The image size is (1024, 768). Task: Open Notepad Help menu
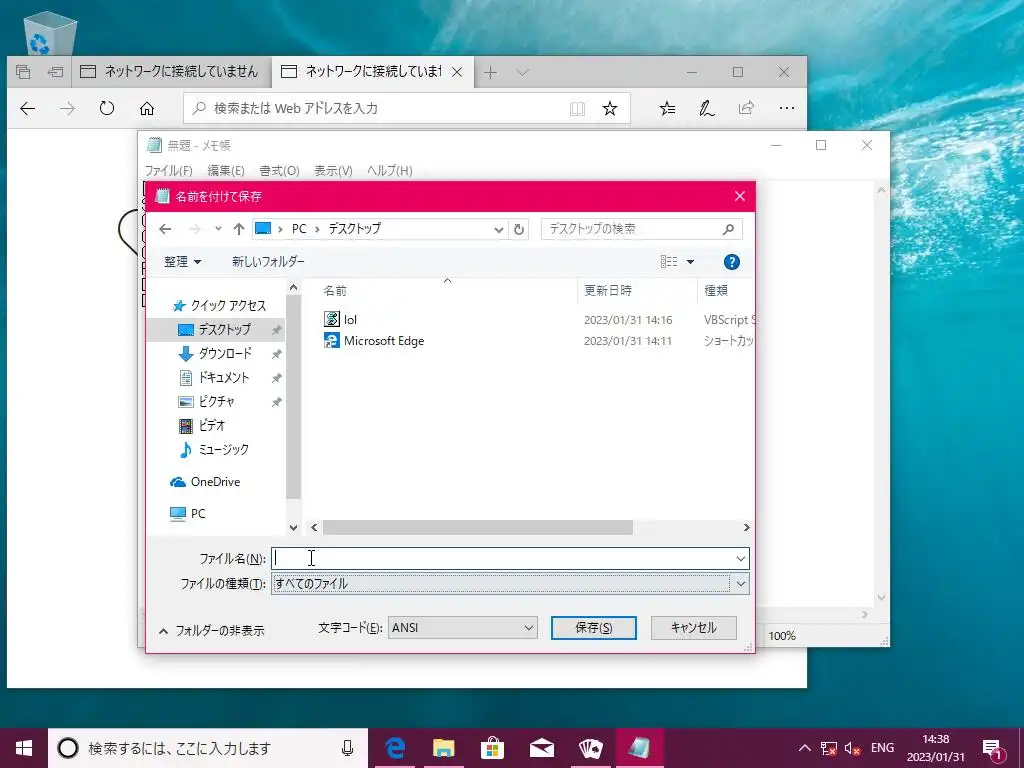click(389, 170)
